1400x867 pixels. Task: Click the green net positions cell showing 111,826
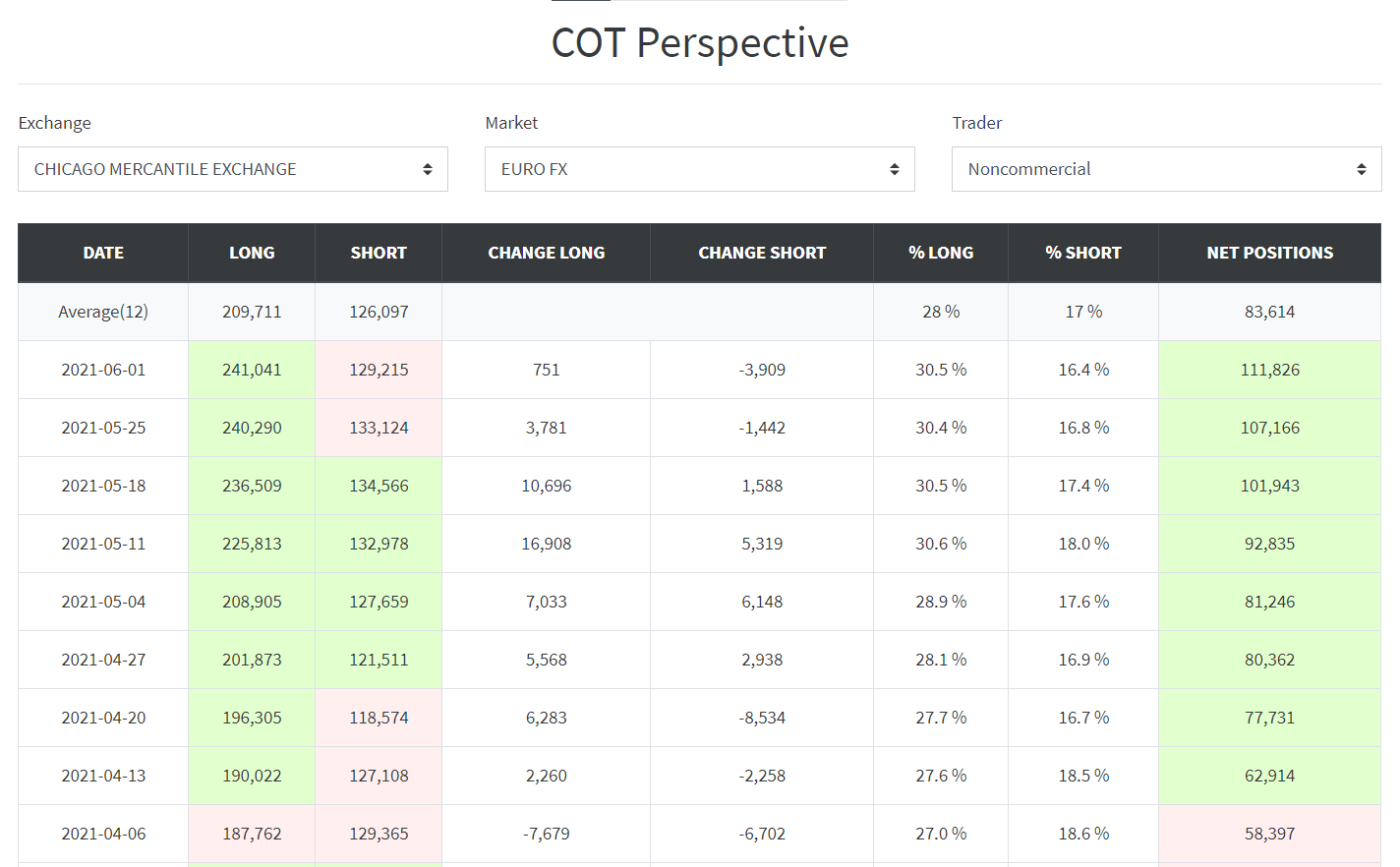point(1269,369)
